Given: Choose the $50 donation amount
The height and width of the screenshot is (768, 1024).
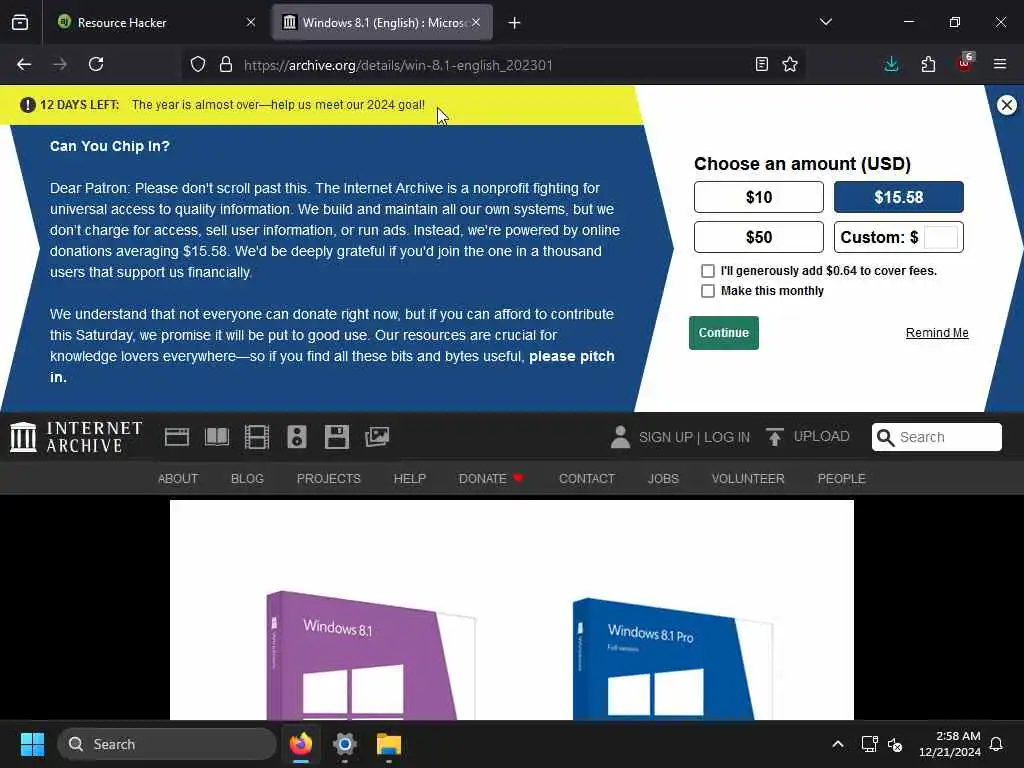Looking at the screenshot, I should (x=759, y=237).
